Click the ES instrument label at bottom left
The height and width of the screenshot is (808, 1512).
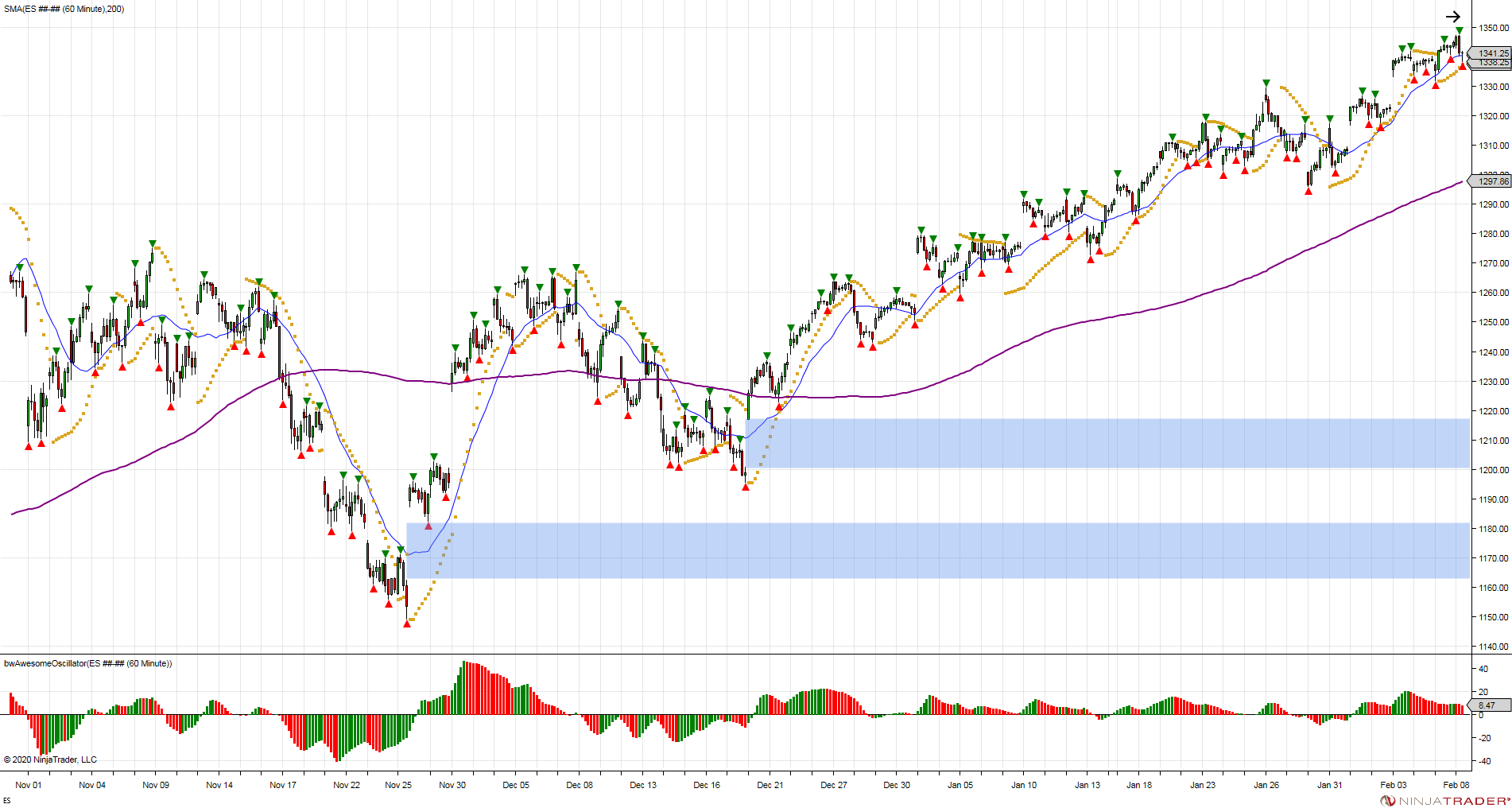7,801
